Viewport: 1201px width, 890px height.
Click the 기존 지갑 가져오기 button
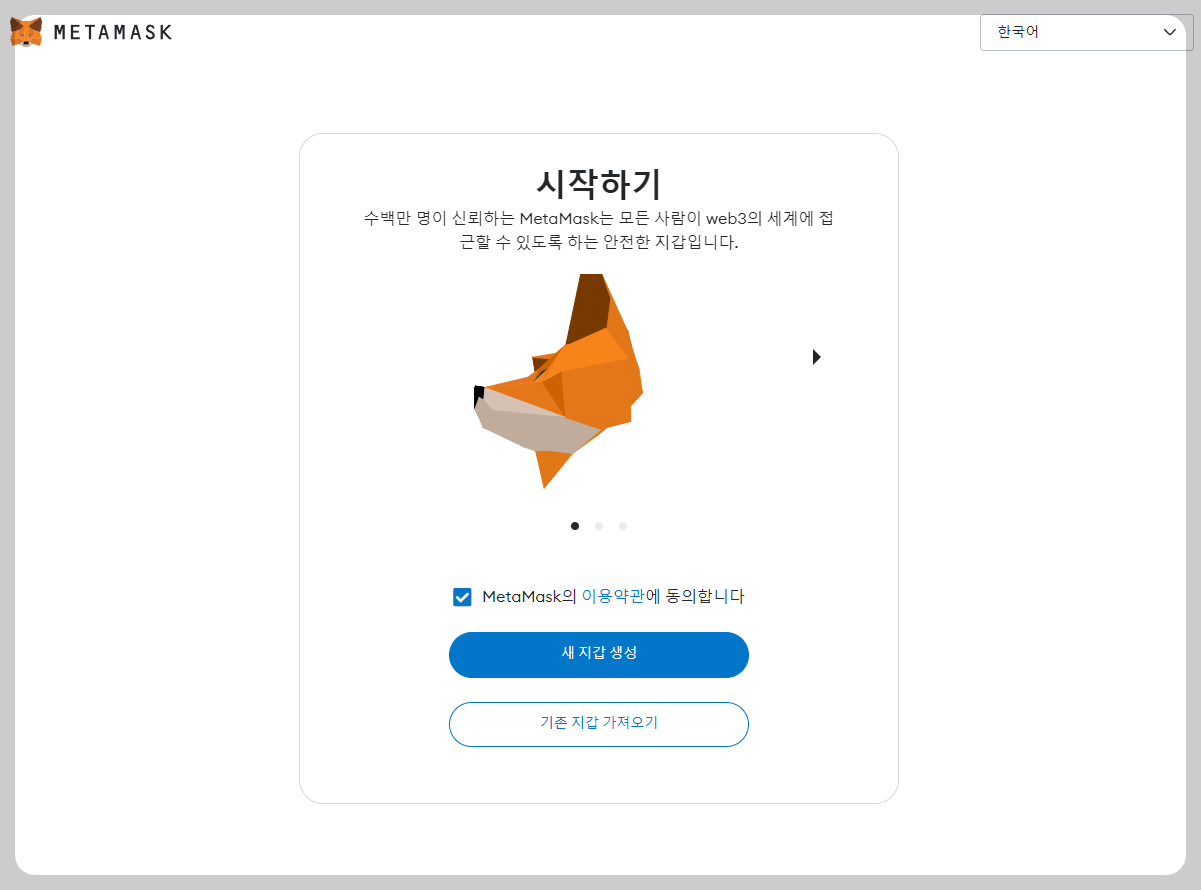pyautogui.click(x=599, y=724)
